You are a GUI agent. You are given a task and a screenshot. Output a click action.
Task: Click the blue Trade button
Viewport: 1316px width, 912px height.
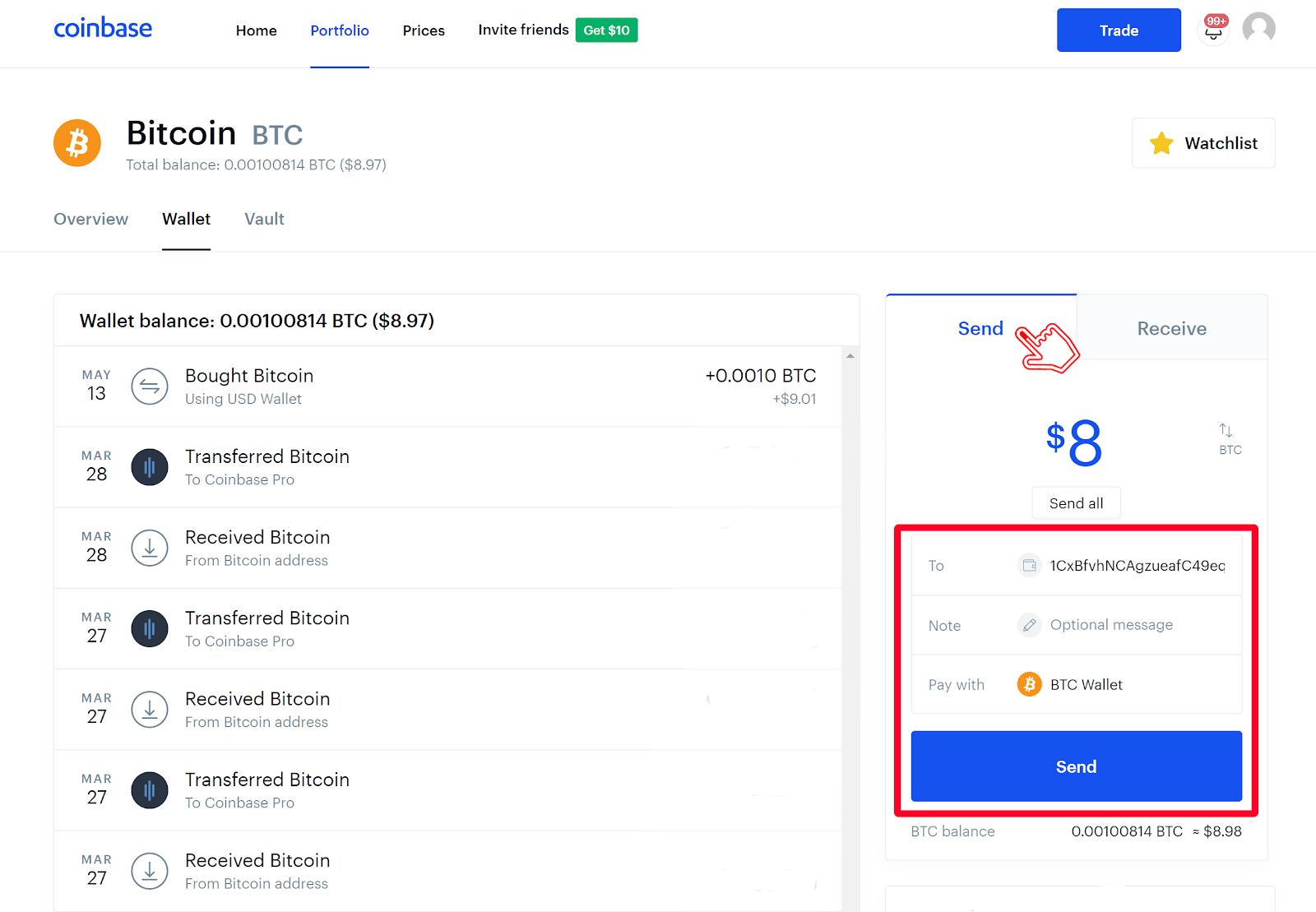1119,30
